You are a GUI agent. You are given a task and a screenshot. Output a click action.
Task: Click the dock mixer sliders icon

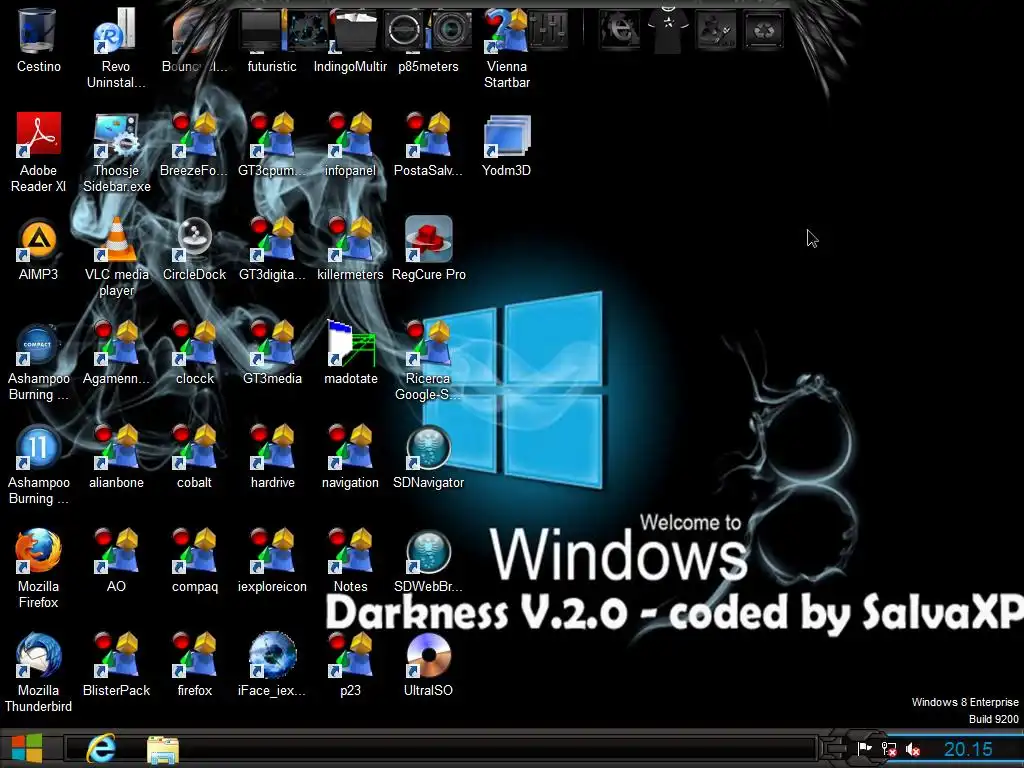click(x=548, y=29)
